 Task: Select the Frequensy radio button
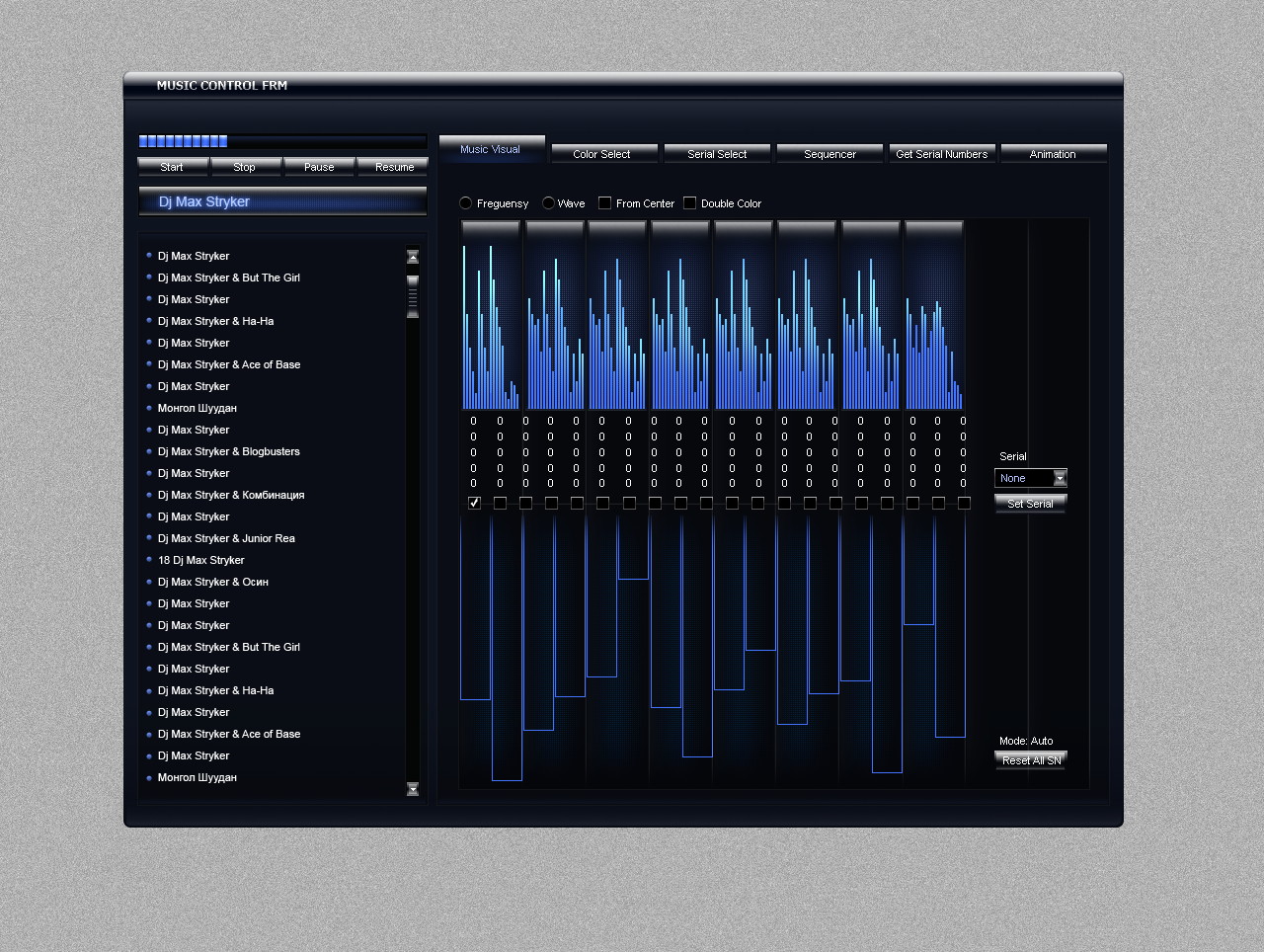[x=466, y=203]
